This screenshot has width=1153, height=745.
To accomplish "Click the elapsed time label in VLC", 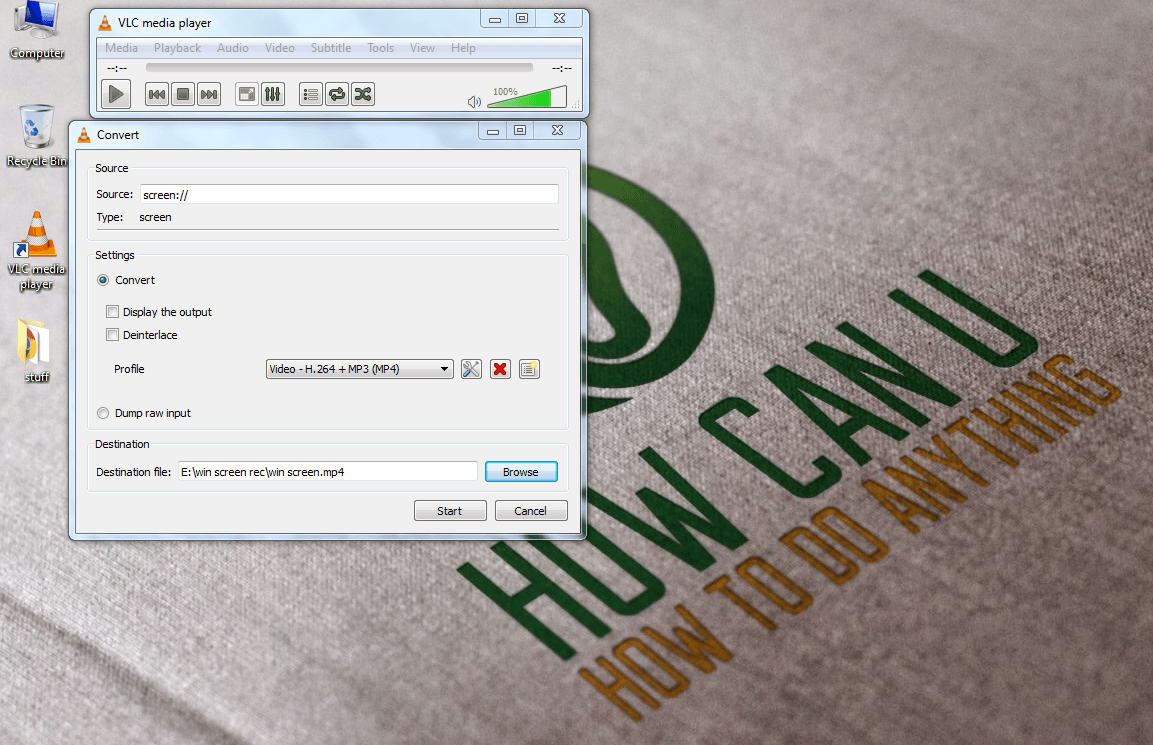I will pos(117,68).
